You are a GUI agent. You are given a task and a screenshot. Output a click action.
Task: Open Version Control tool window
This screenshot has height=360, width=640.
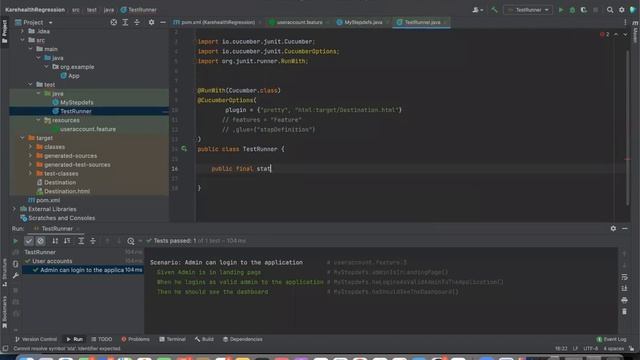(x=36, y=339)
